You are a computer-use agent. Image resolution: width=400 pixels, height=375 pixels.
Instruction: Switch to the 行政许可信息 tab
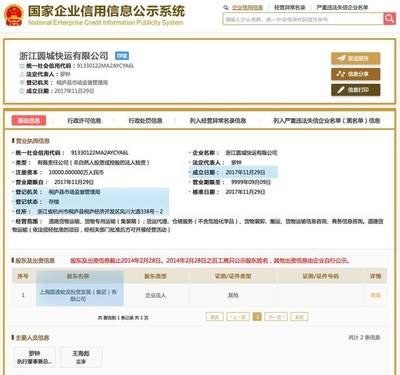[x=84, y=121]
